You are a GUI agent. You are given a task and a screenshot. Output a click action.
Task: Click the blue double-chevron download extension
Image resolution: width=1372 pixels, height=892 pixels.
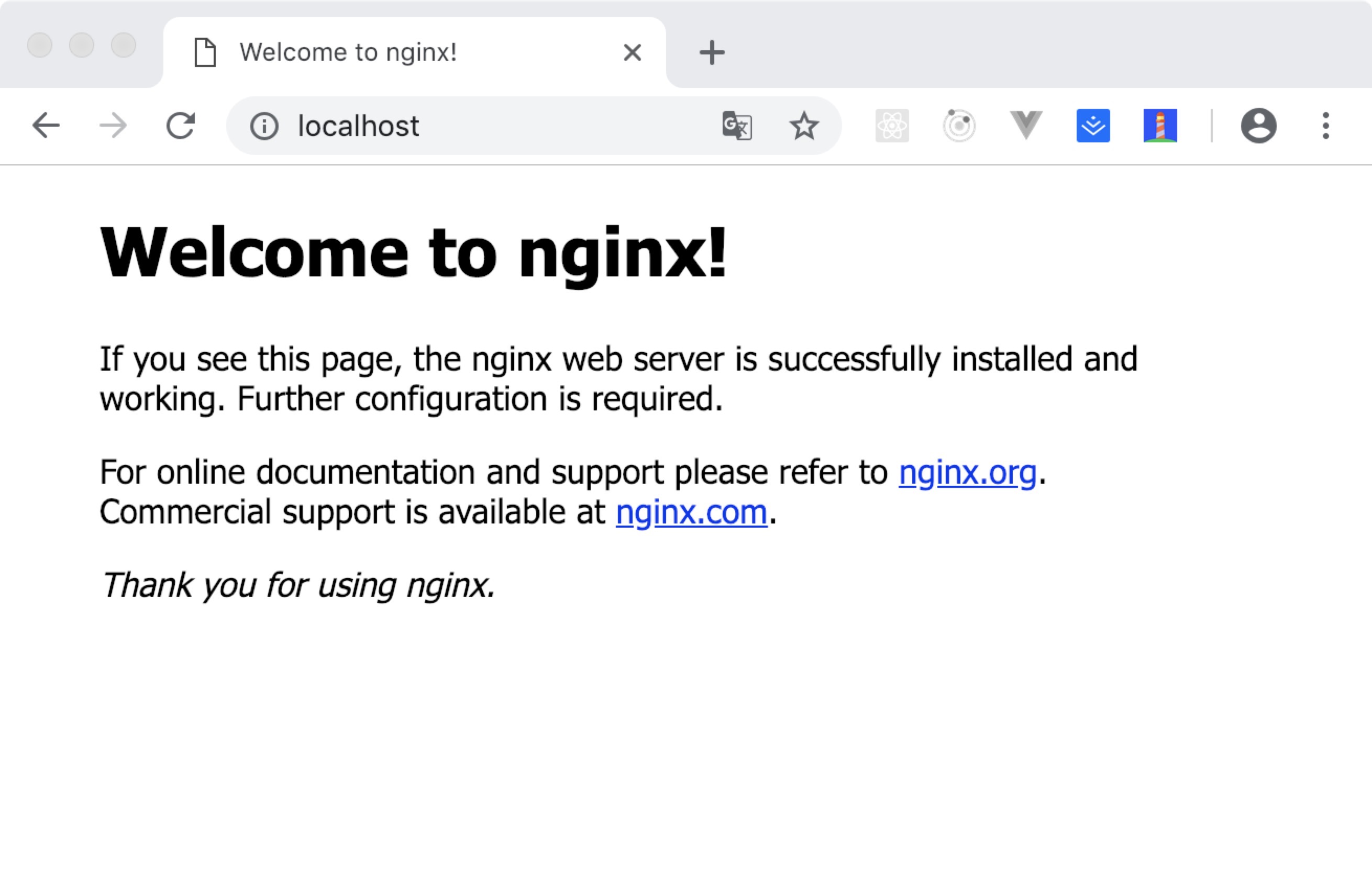coord(1093,126)
